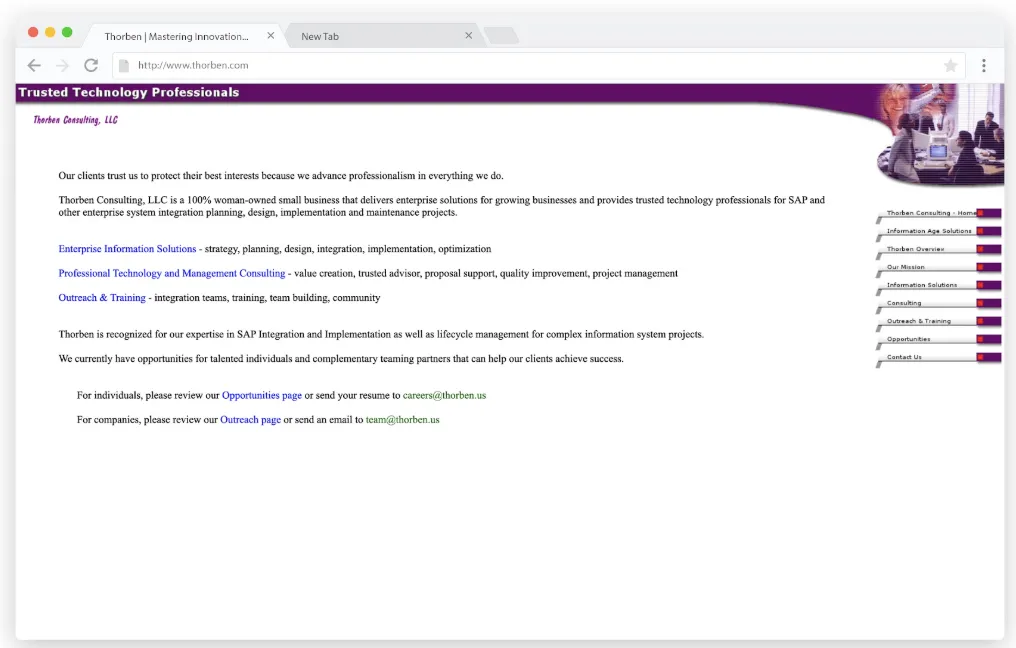Choose Information Solutions in the side menu
This screenshot has height=648, width=1016.
coord(939,286)
